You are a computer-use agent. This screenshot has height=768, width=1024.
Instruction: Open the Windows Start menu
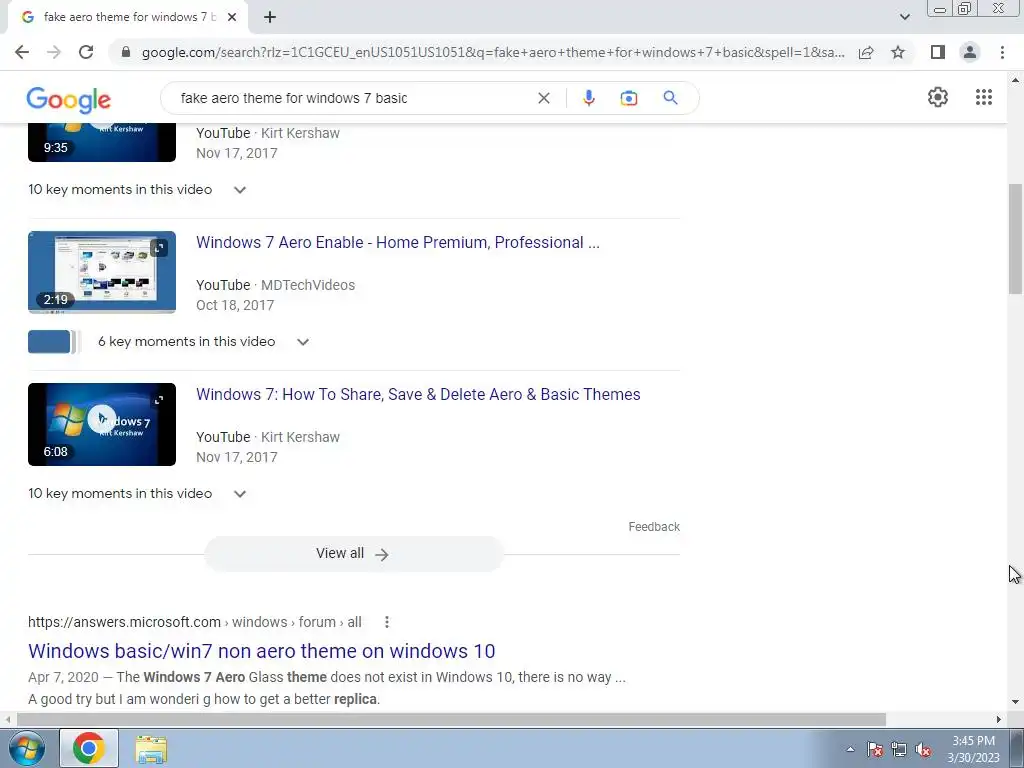[26, 748]
